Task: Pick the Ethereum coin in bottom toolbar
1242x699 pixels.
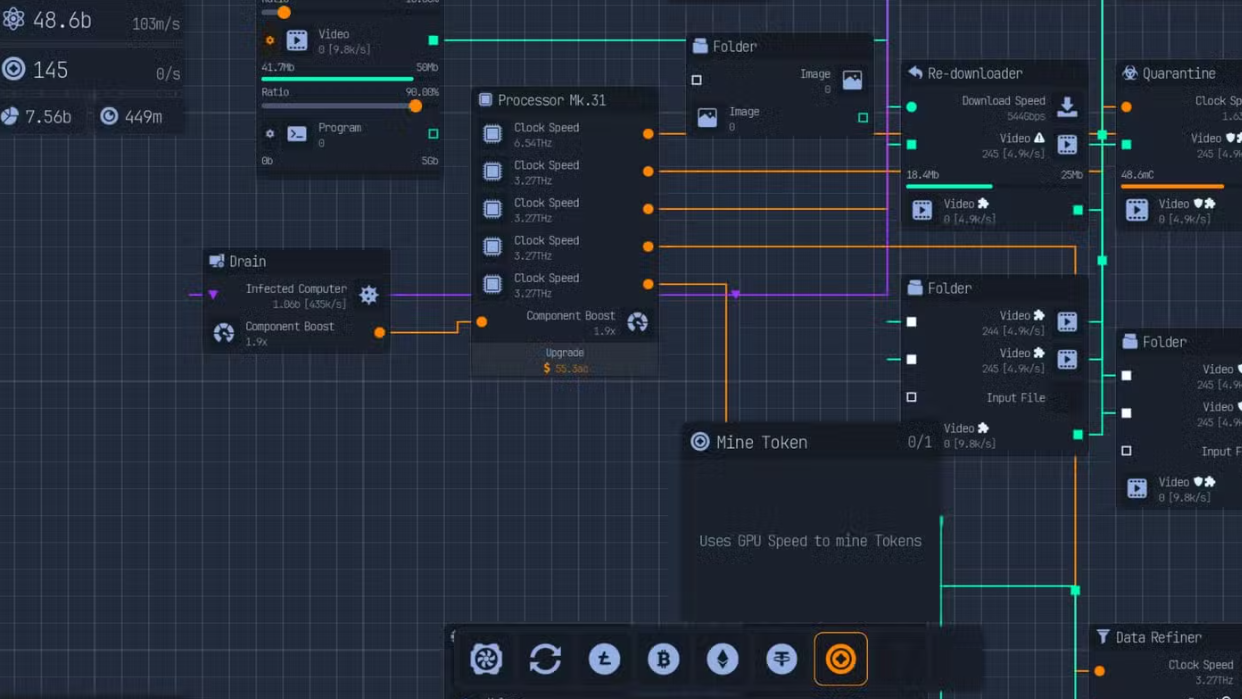Action: (x=722, y=659)
